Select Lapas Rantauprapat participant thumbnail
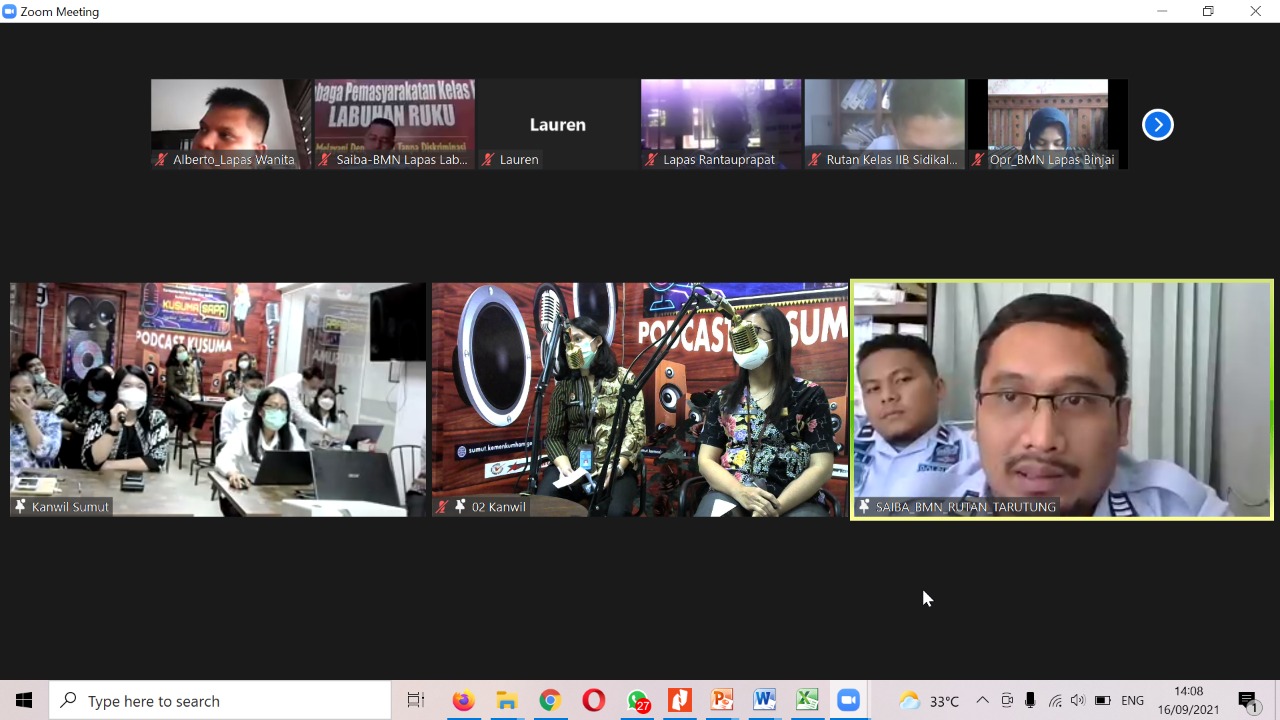Image resolution: width=1280 pixels, height=720 pixels. pos(721,124)
